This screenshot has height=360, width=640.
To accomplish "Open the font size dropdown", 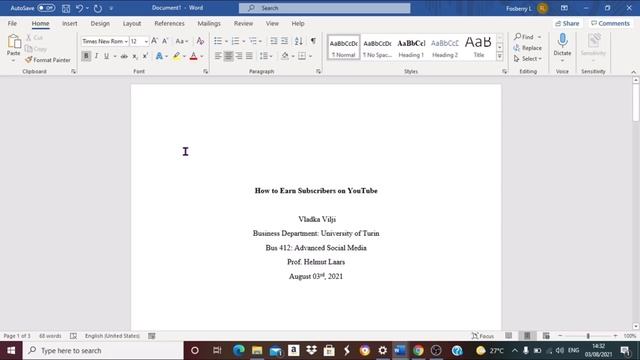I will click(146, 42).
